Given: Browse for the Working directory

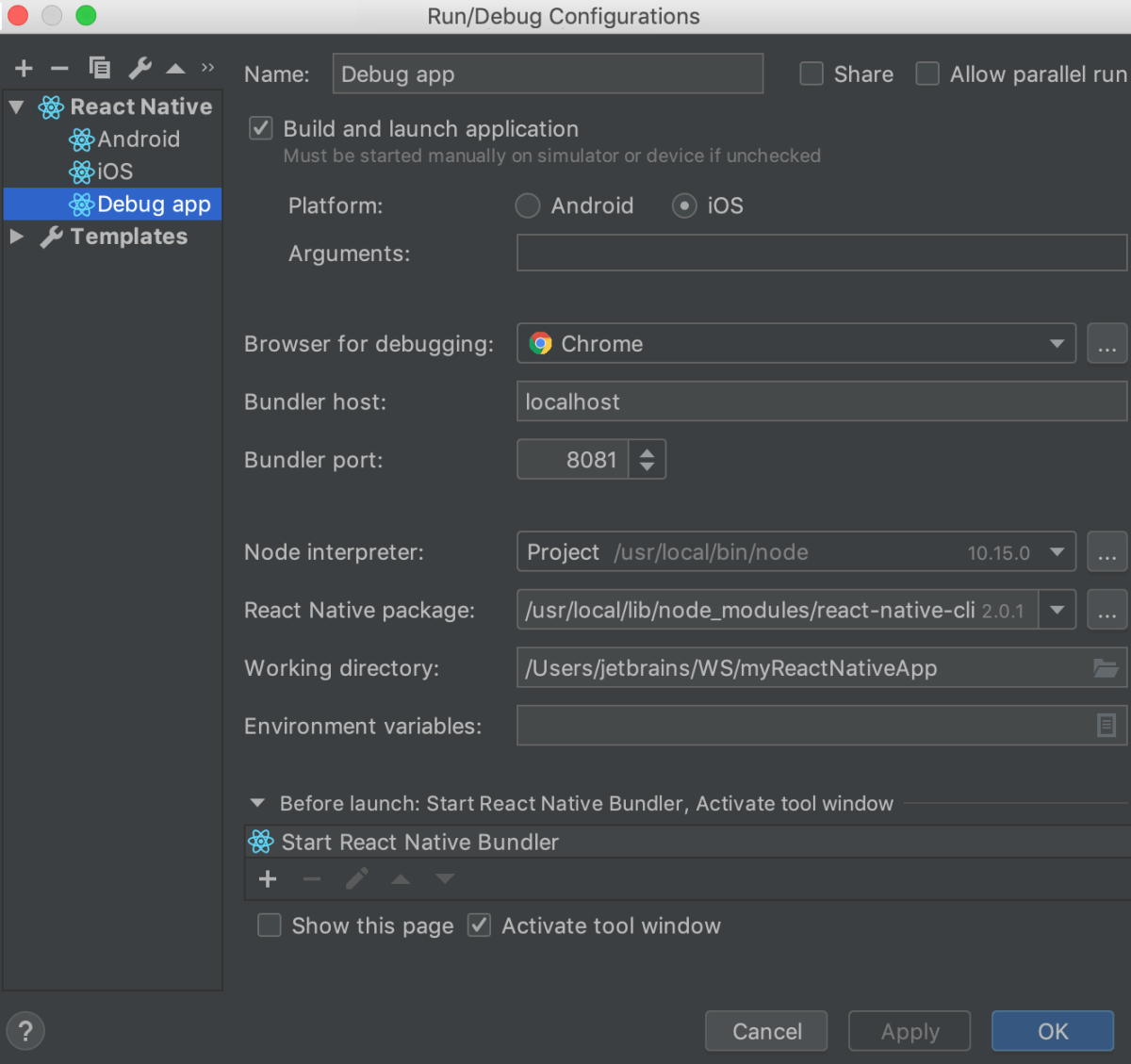Looking at the screenshot, I should click(1106, 668).
